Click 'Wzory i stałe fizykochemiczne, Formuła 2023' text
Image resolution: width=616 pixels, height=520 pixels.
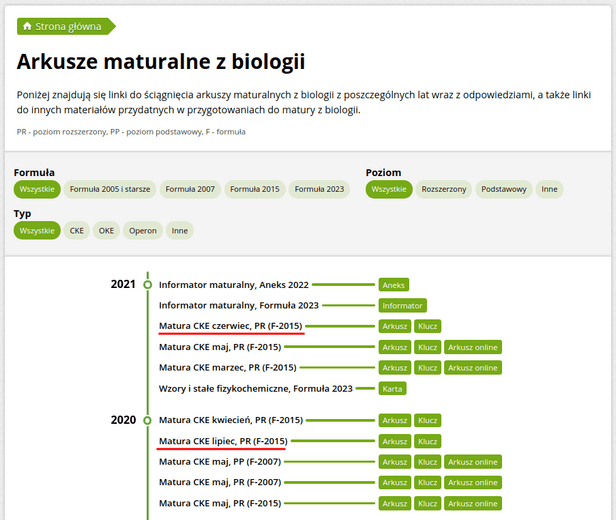(x=255, y=389)
